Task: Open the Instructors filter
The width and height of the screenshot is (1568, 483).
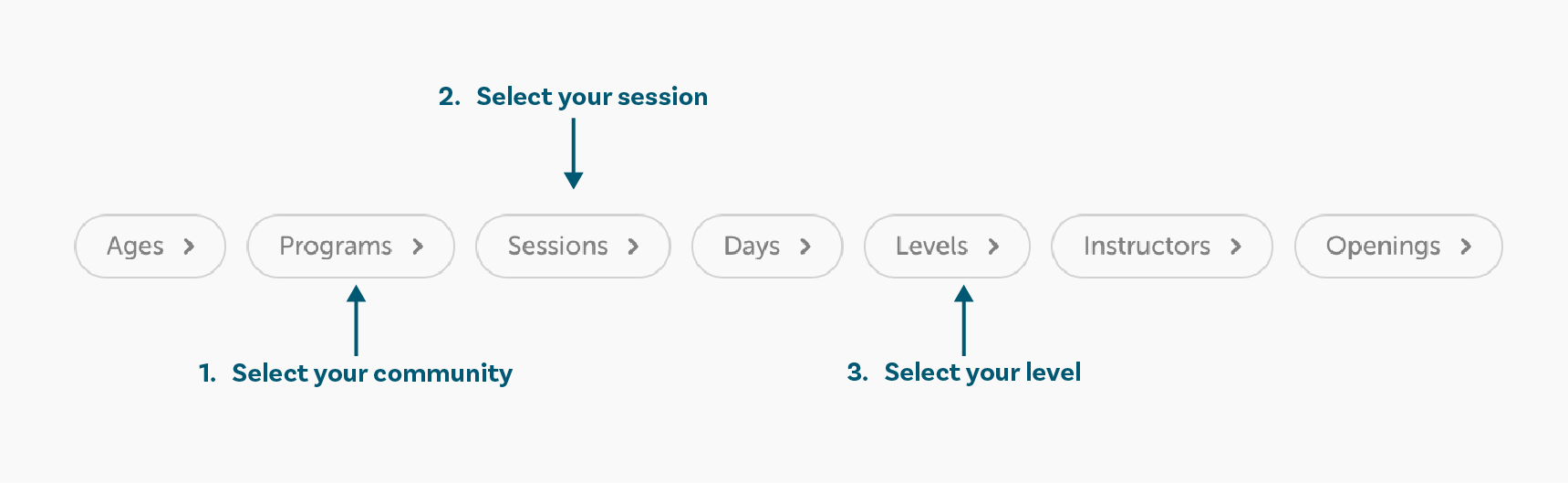Action: 1162,247
